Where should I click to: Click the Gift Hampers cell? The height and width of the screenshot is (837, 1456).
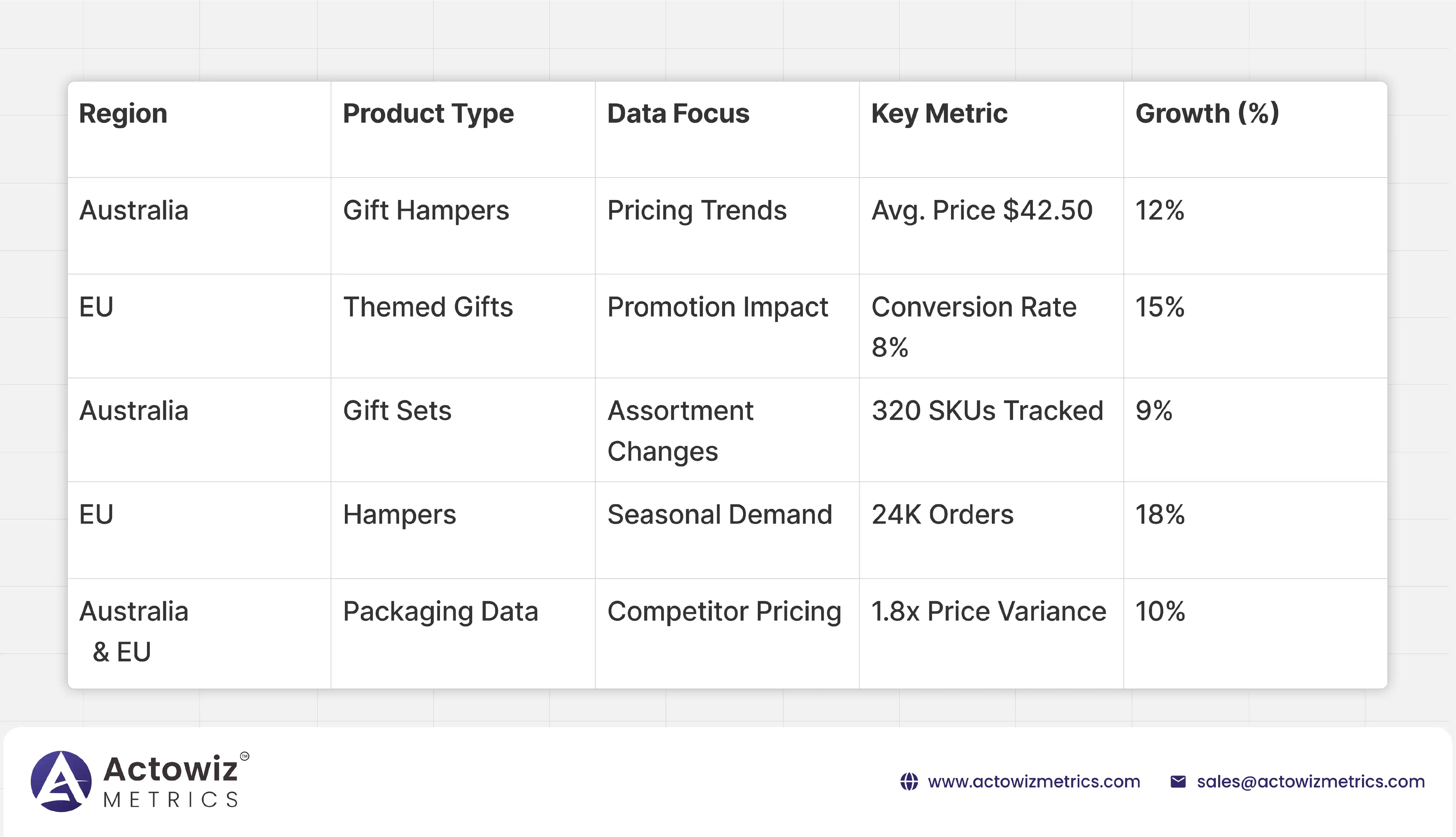click(426, 210)
